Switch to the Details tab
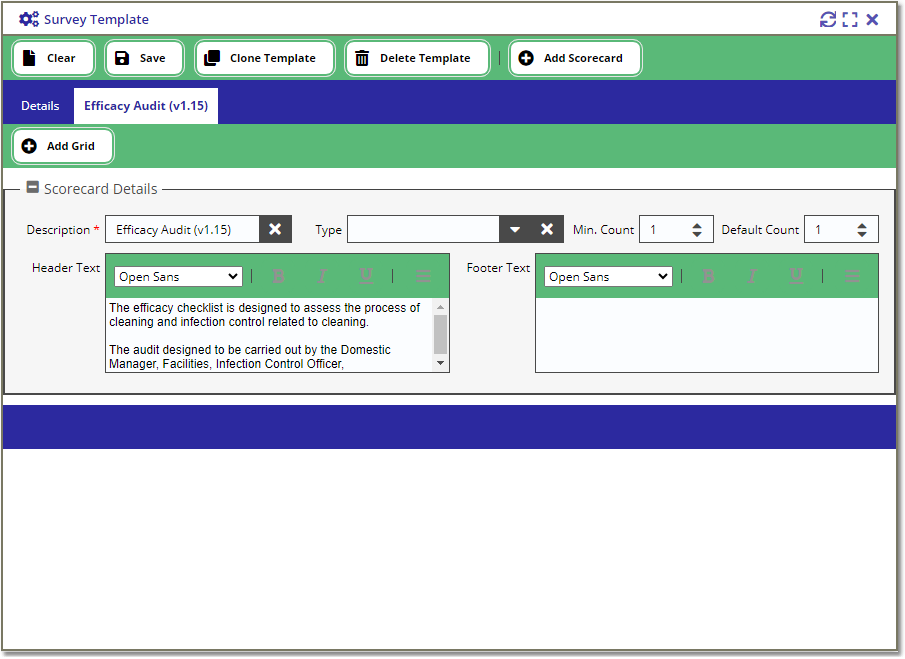Screen dimensions: 905x659 pos(40,106)
